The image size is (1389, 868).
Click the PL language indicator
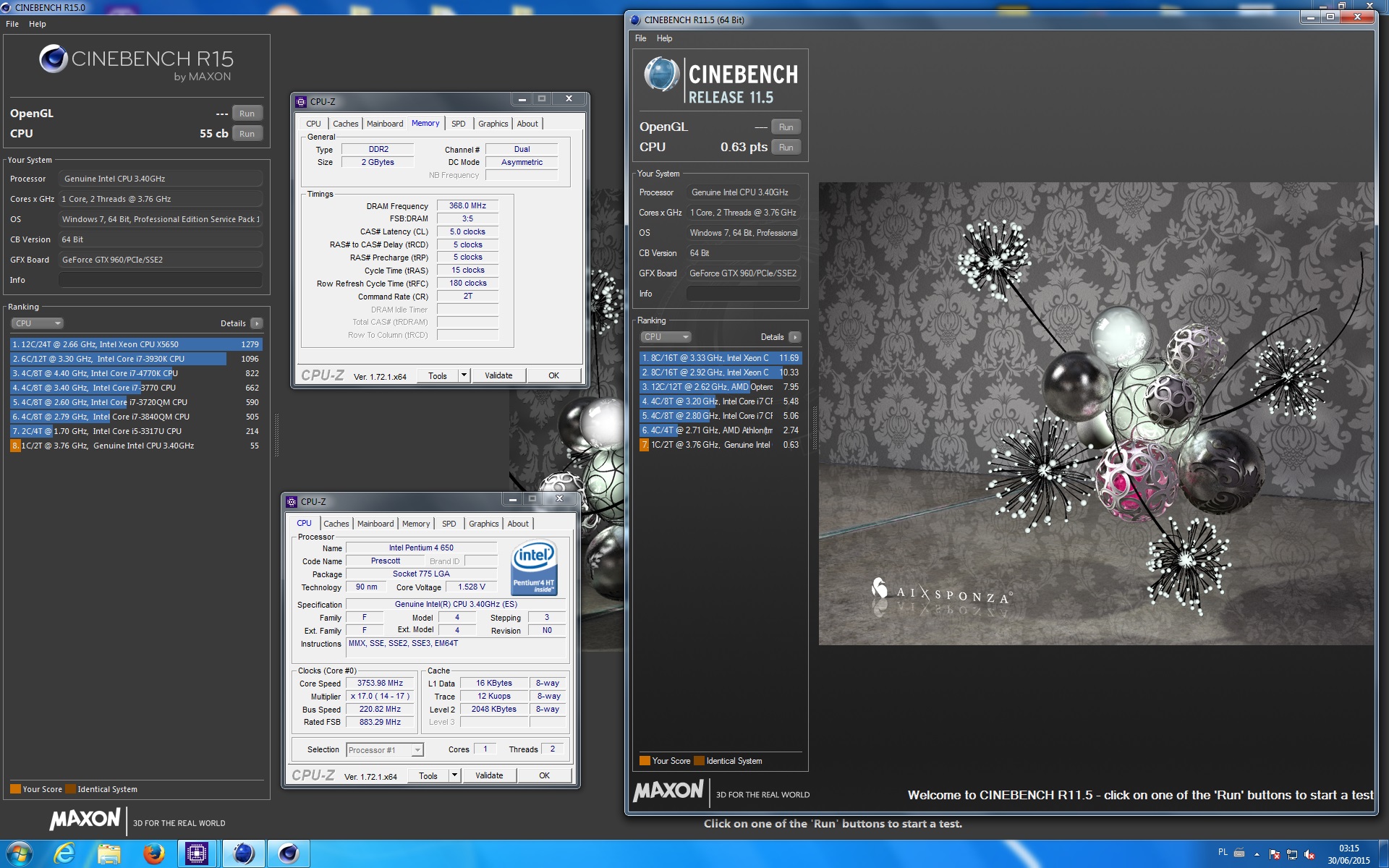click(1223, 852)
